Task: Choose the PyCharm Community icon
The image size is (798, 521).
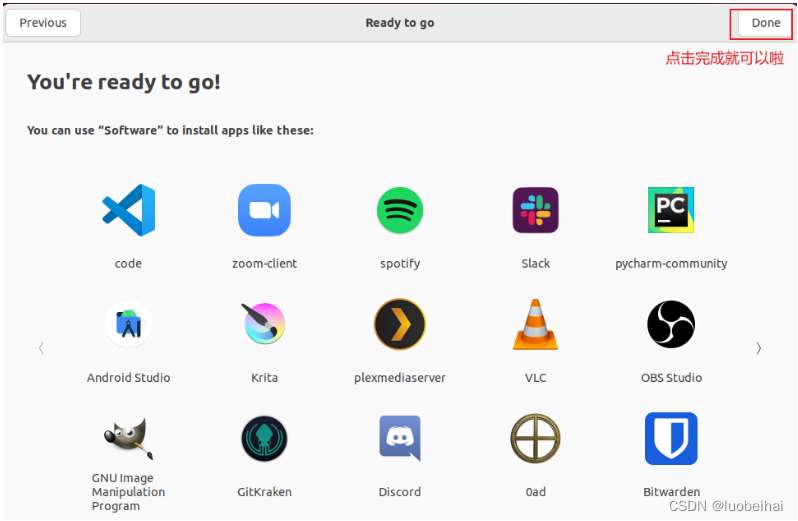Action: tap(671, 210)
